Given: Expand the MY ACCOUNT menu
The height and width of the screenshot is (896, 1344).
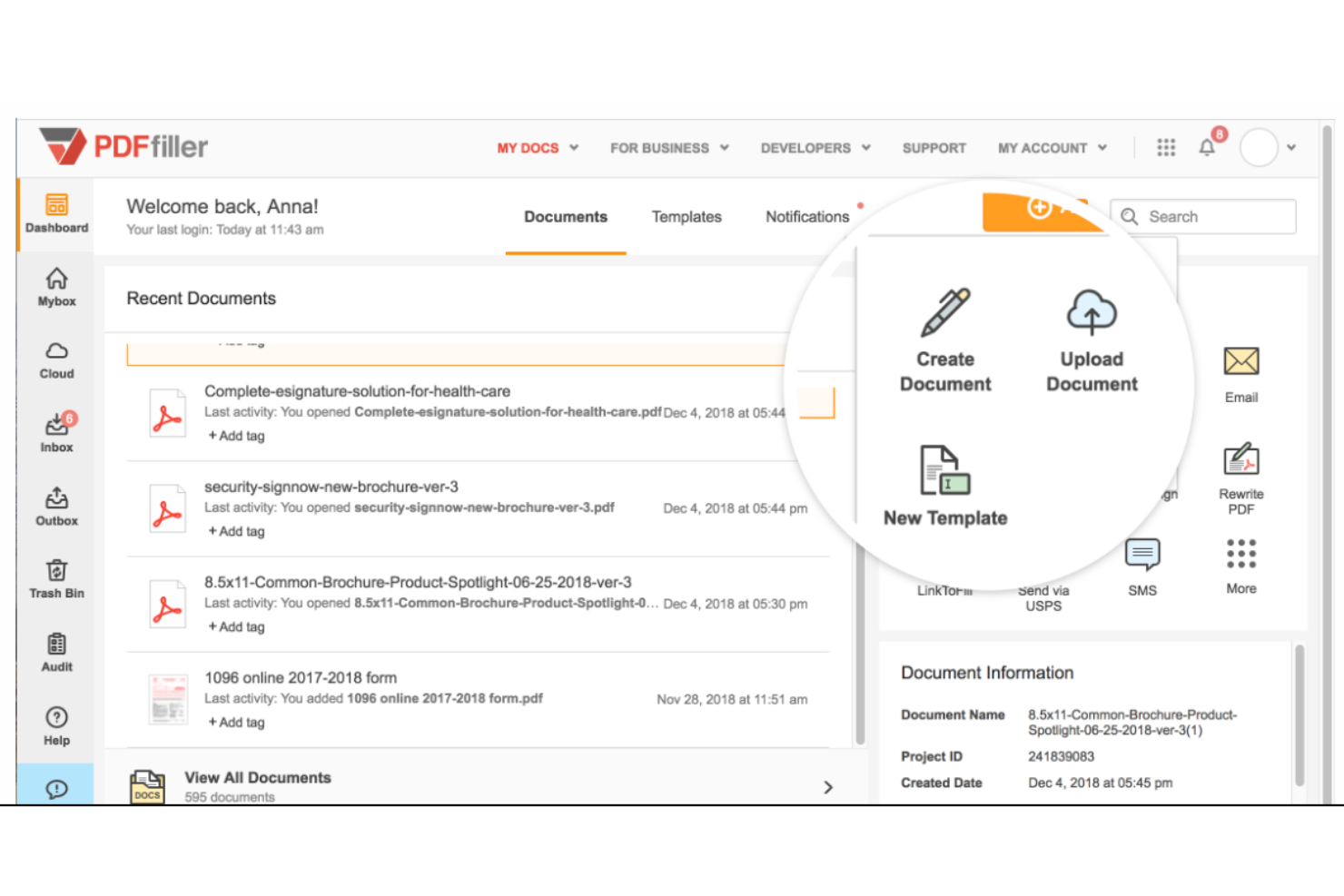Looking at the screenshot, I should pyautogui.click(x=1052, y=148).
